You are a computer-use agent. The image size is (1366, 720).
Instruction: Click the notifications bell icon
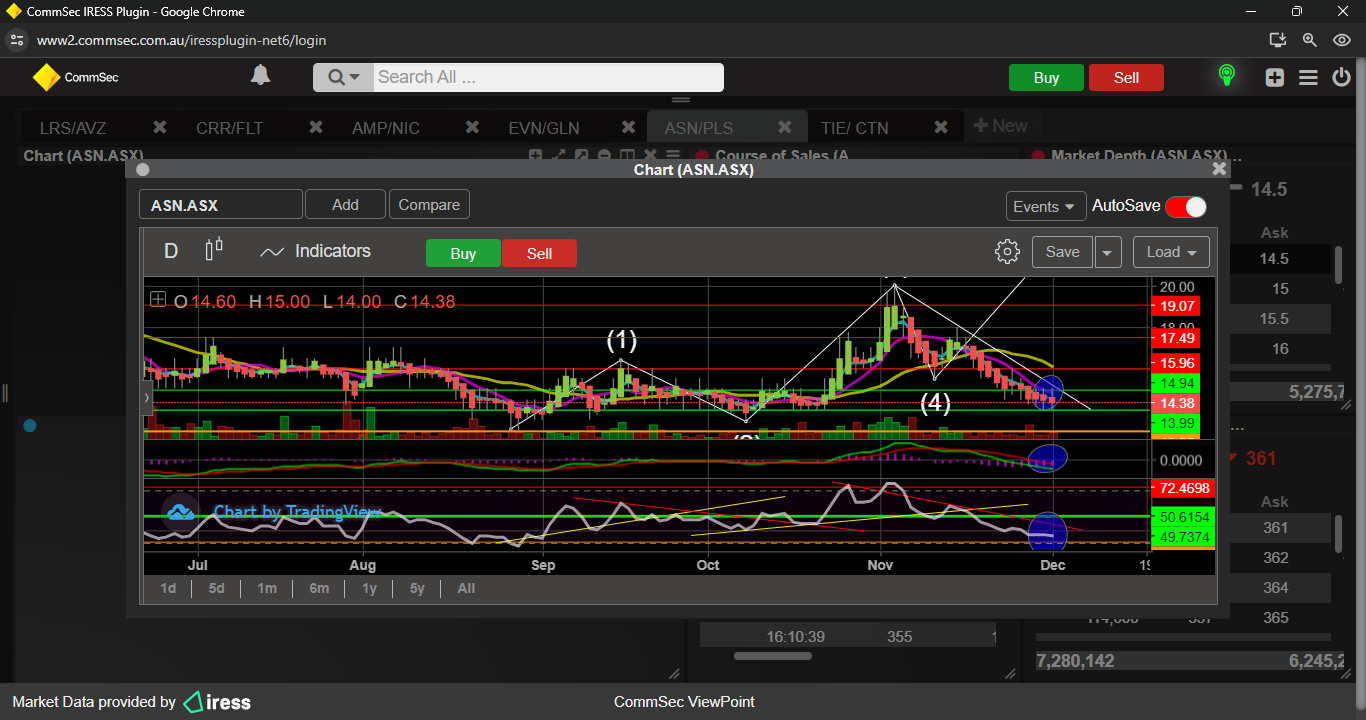click(260, 76)
